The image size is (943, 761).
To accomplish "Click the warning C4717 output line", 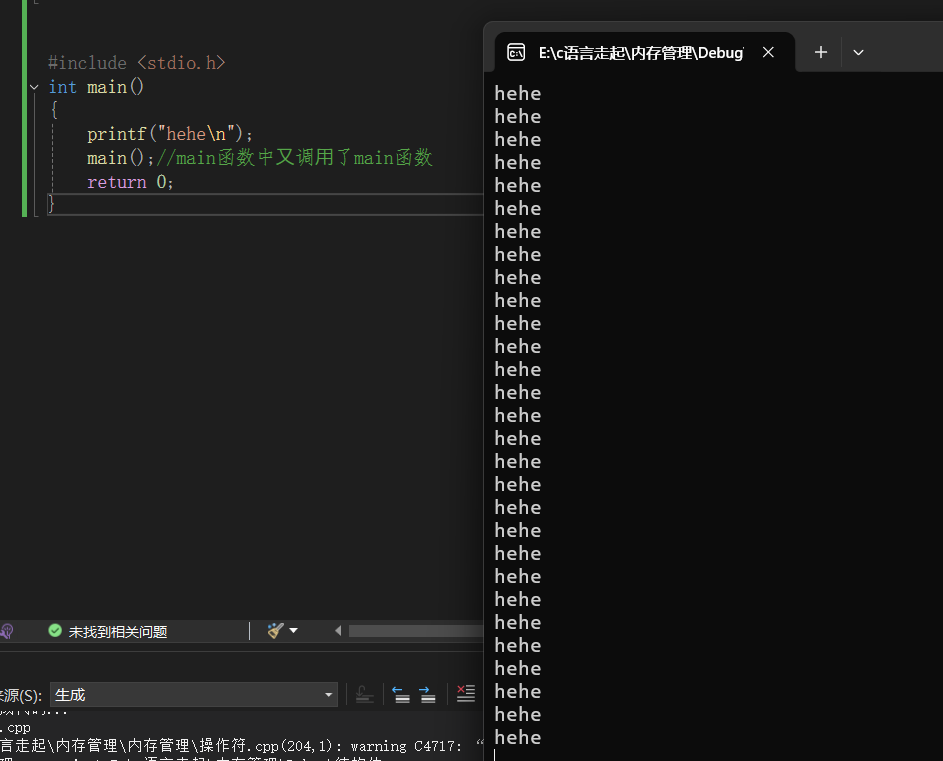I will tap(241, 746).
